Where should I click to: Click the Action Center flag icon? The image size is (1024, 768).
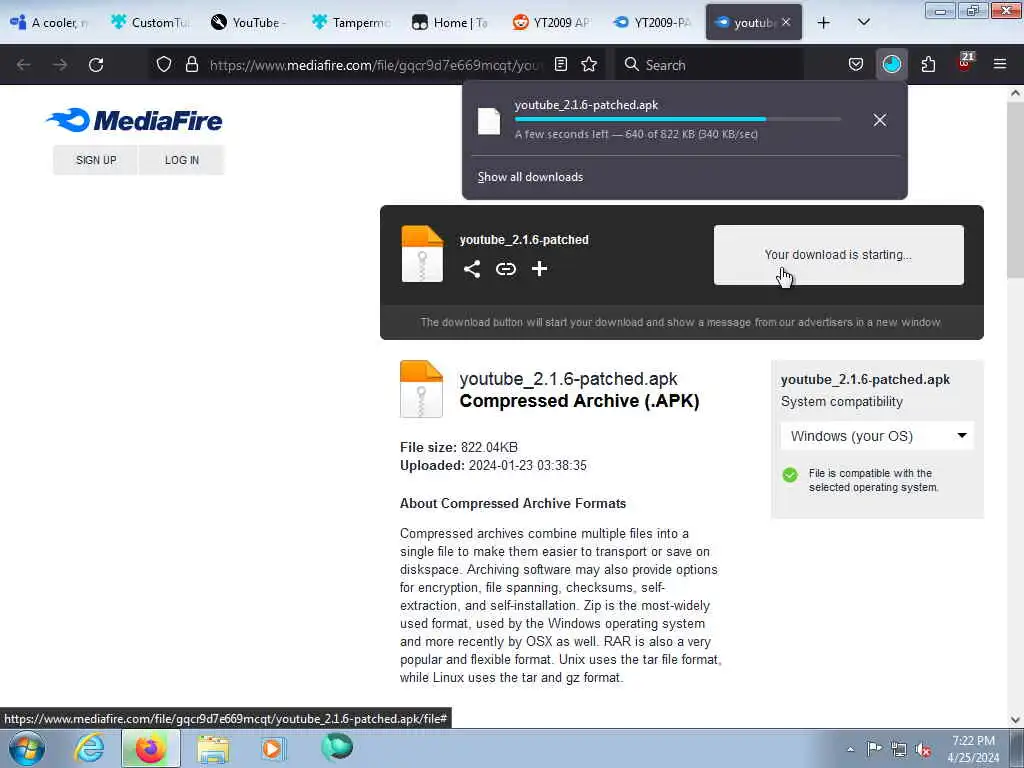[874, 748]
